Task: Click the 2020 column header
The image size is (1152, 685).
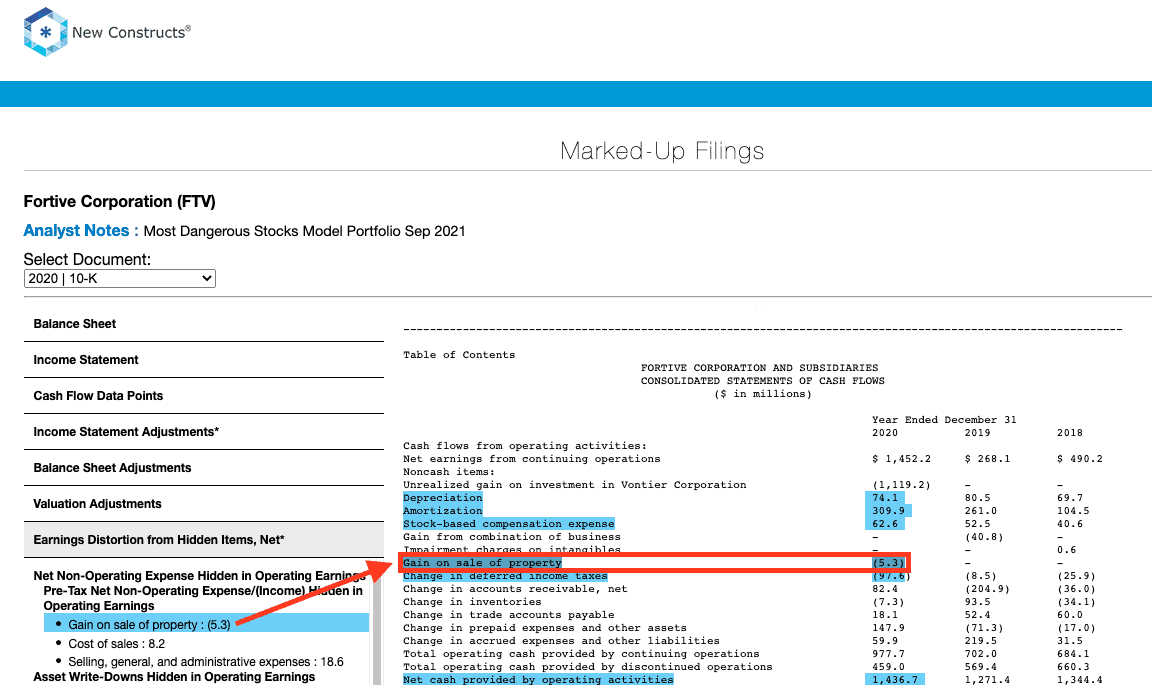Action: [885, 433]
